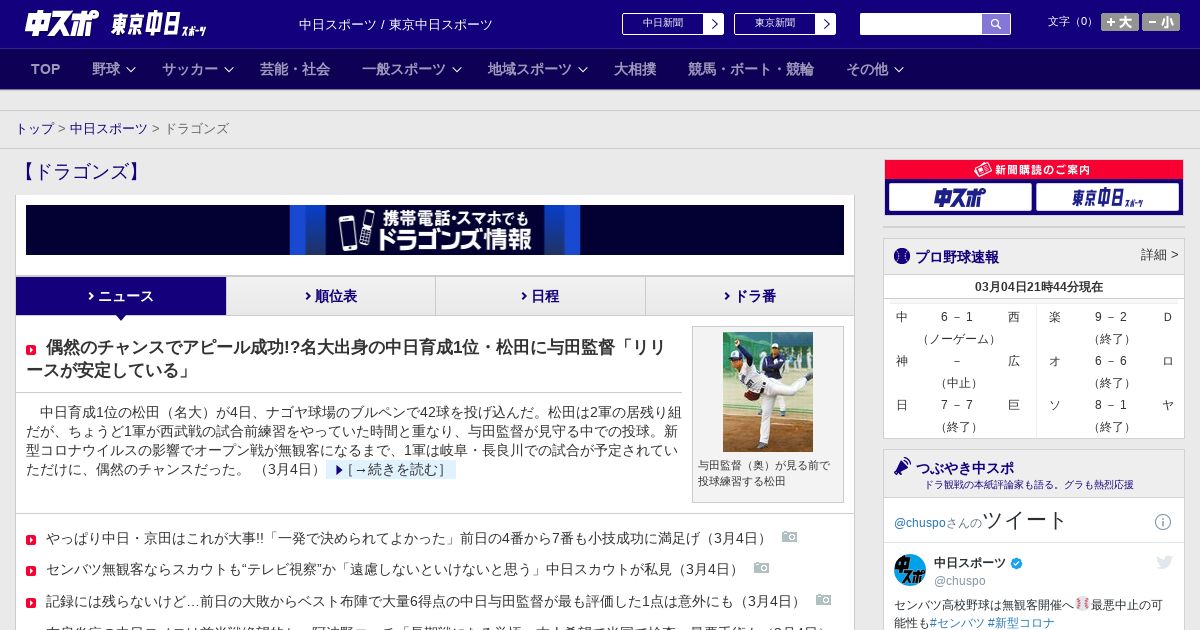The height and width of the screenshot is (630, 1200).
Task: Open the 大相撲 menu item
Action: click(635, 69)
